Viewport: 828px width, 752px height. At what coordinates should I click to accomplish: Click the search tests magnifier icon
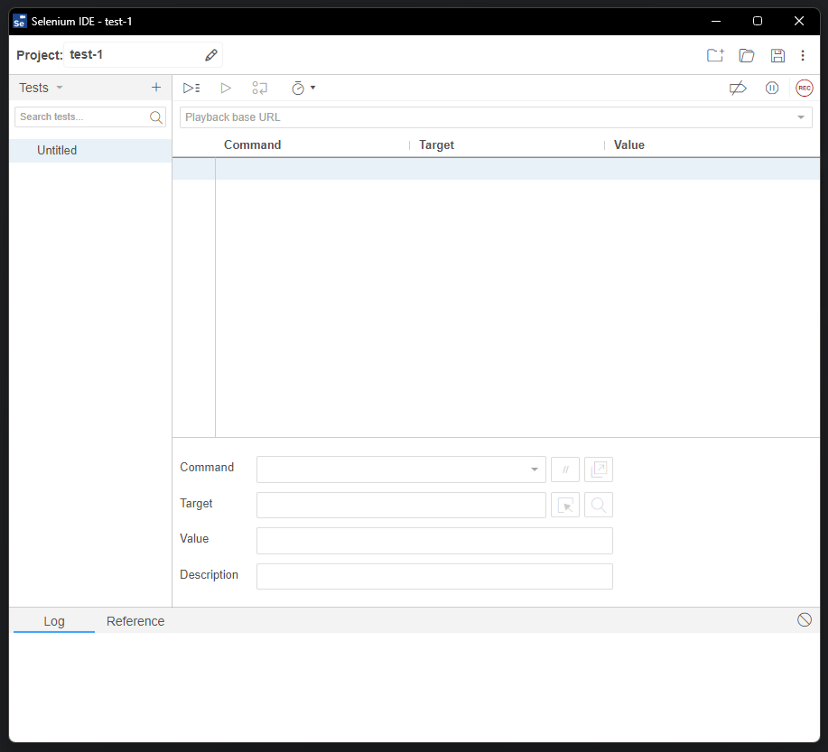pyautogui.click(x=156, y=117)
